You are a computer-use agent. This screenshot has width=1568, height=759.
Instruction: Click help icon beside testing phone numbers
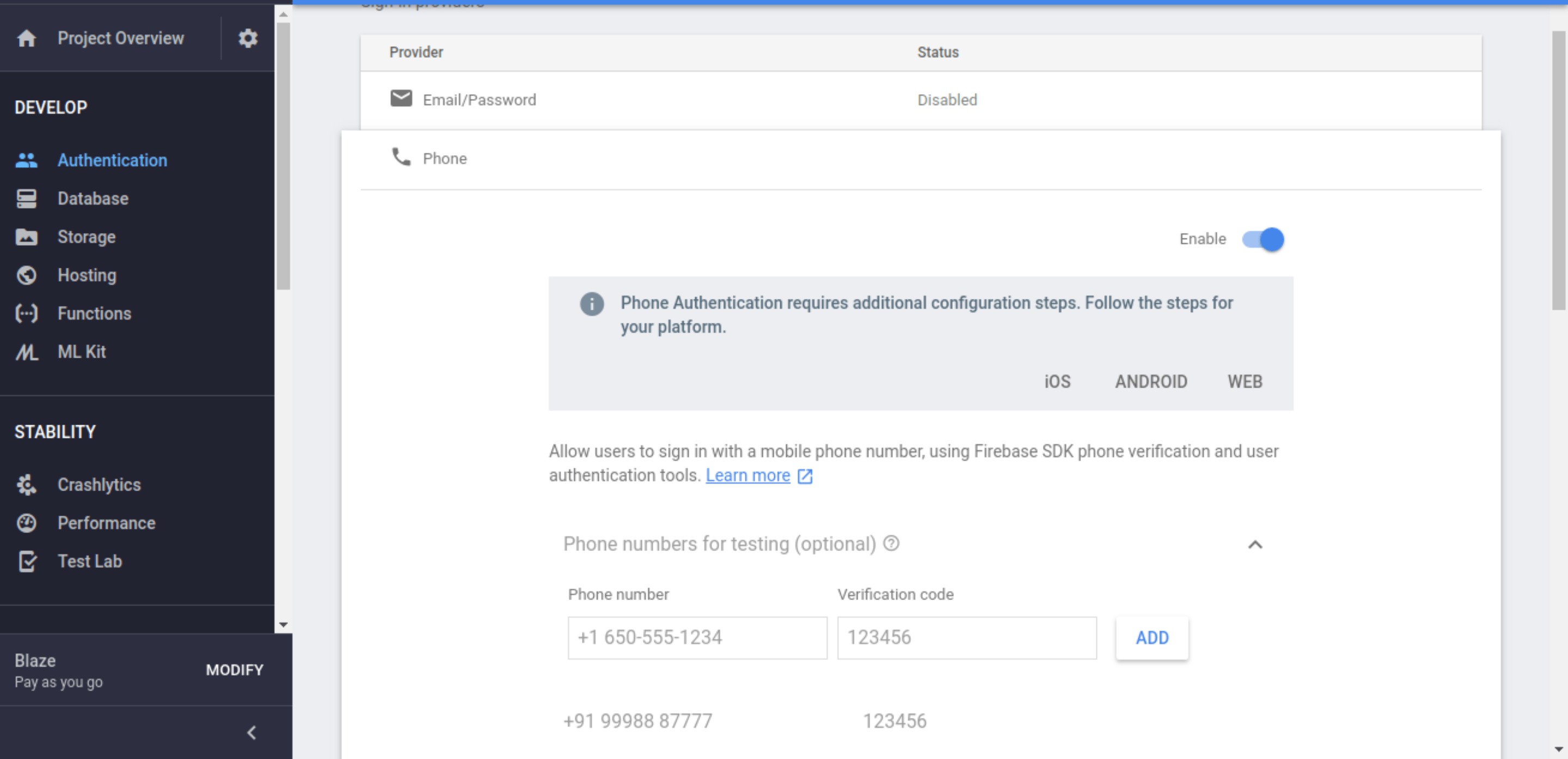coord(891,543)
